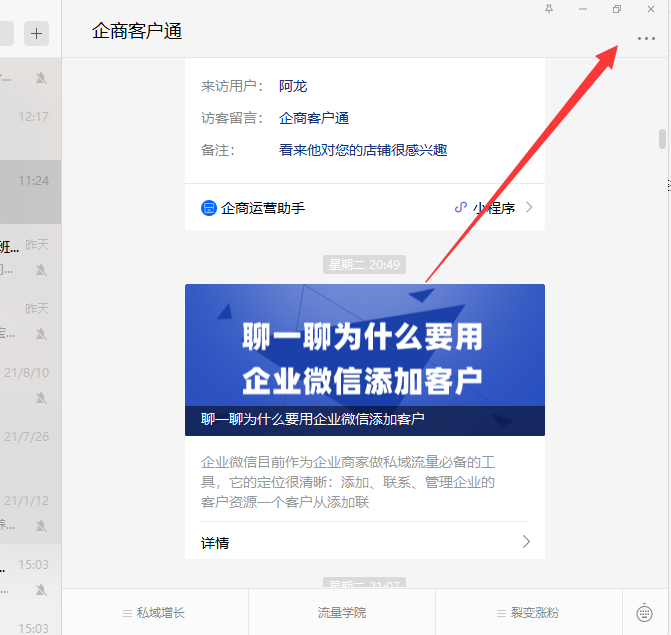
Task: Select the conversation dated 21/1/12
Action: (x=30, y=511)
